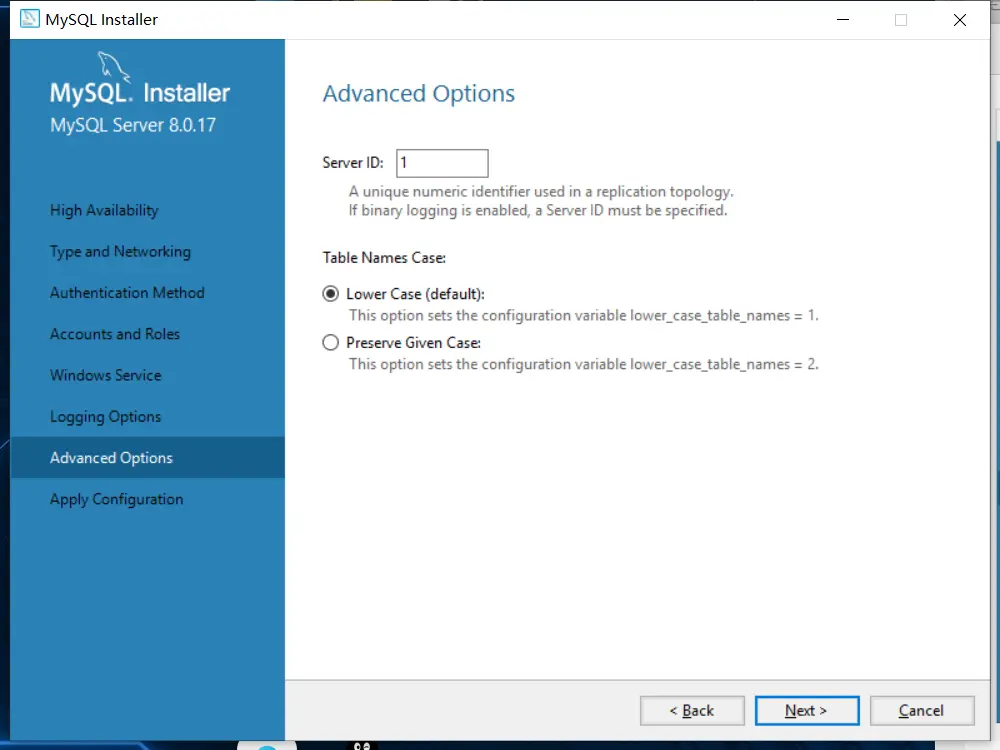Click the Table Names Case label

coord(384,258)
